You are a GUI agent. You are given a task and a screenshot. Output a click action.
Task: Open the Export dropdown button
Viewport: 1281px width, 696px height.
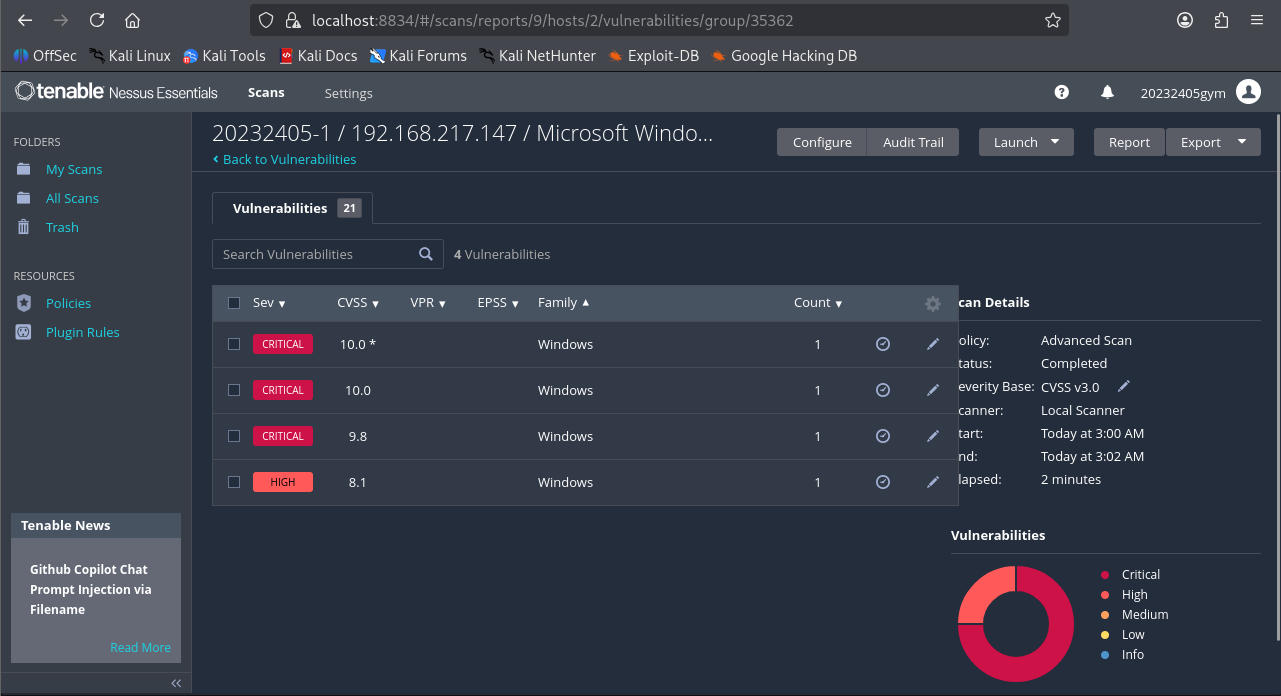(1213, 142)
